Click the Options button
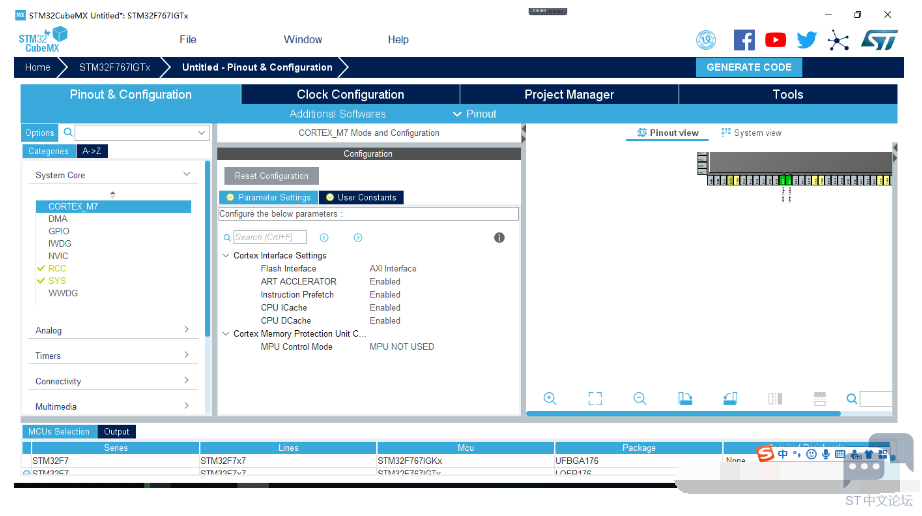 [40, 133]
